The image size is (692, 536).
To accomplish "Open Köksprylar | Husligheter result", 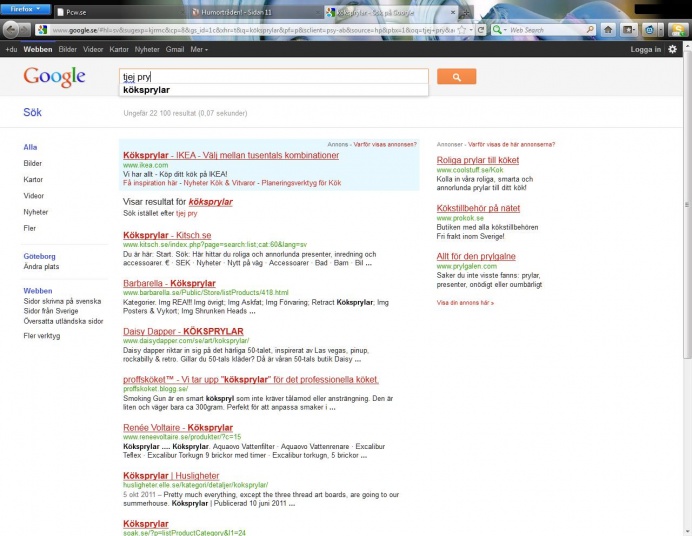I will coord(171,476).
